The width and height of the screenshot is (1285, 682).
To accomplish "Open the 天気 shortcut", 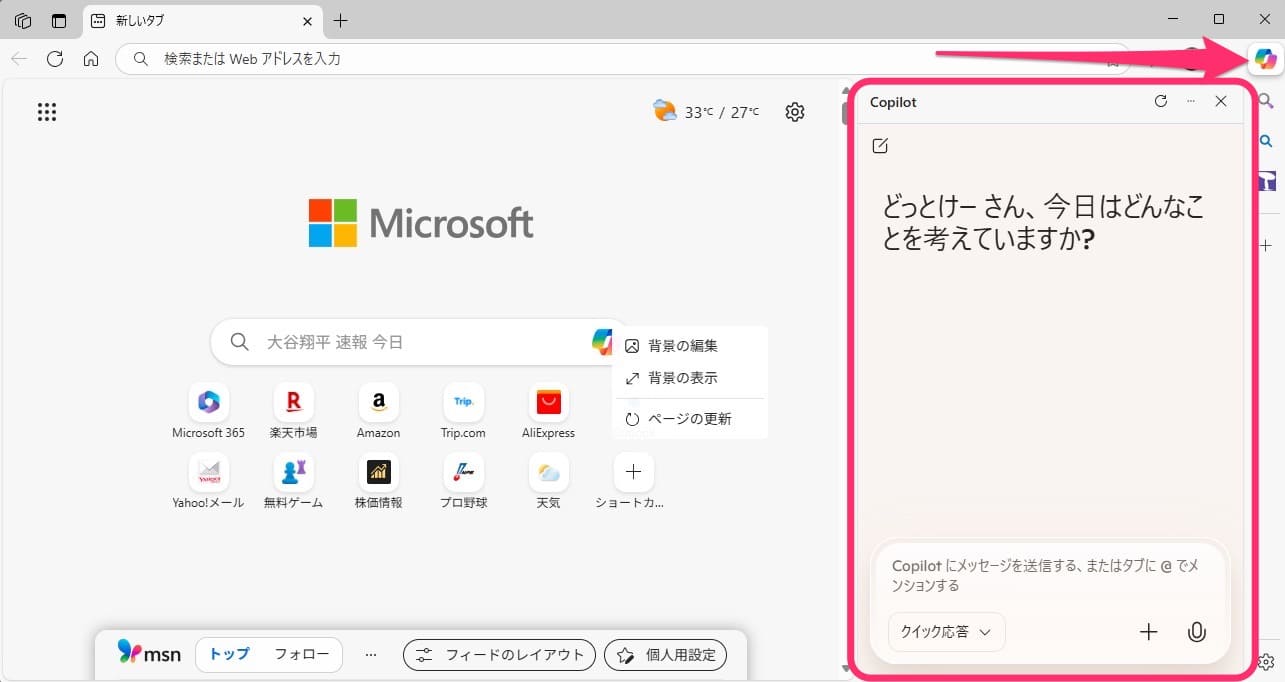I will [x=548, y=481].
